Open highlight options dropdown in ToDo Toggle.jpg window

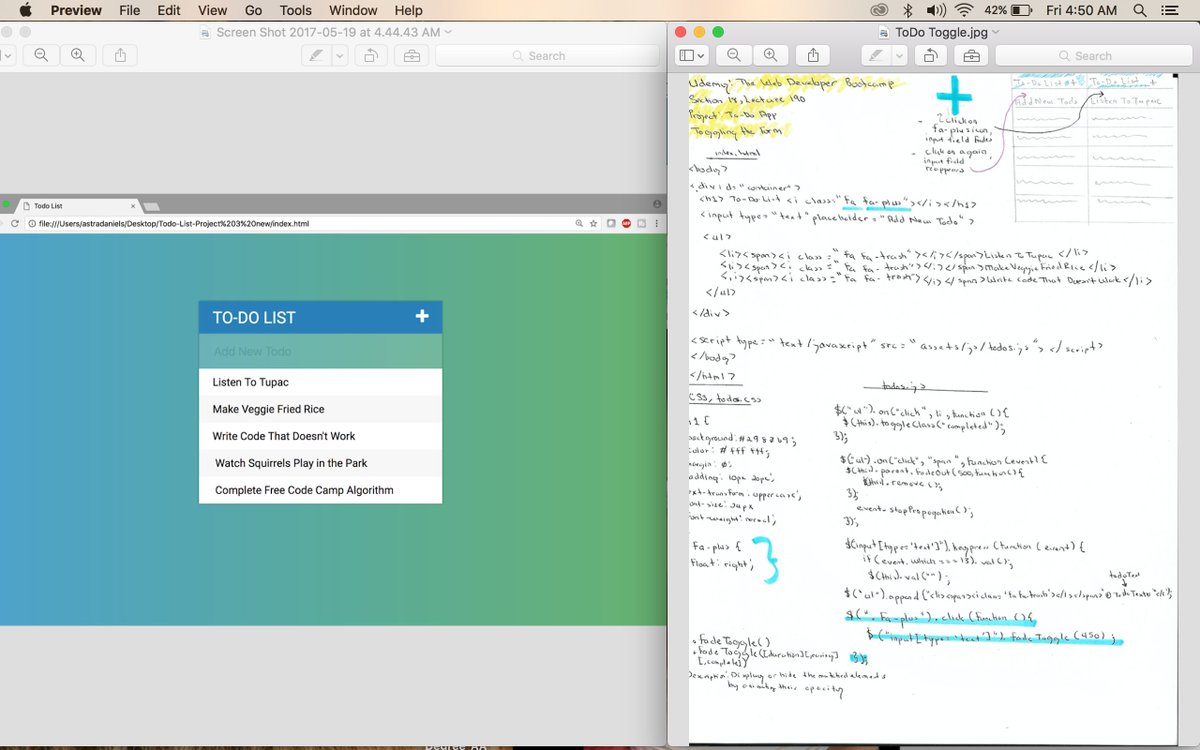point(900,55)
